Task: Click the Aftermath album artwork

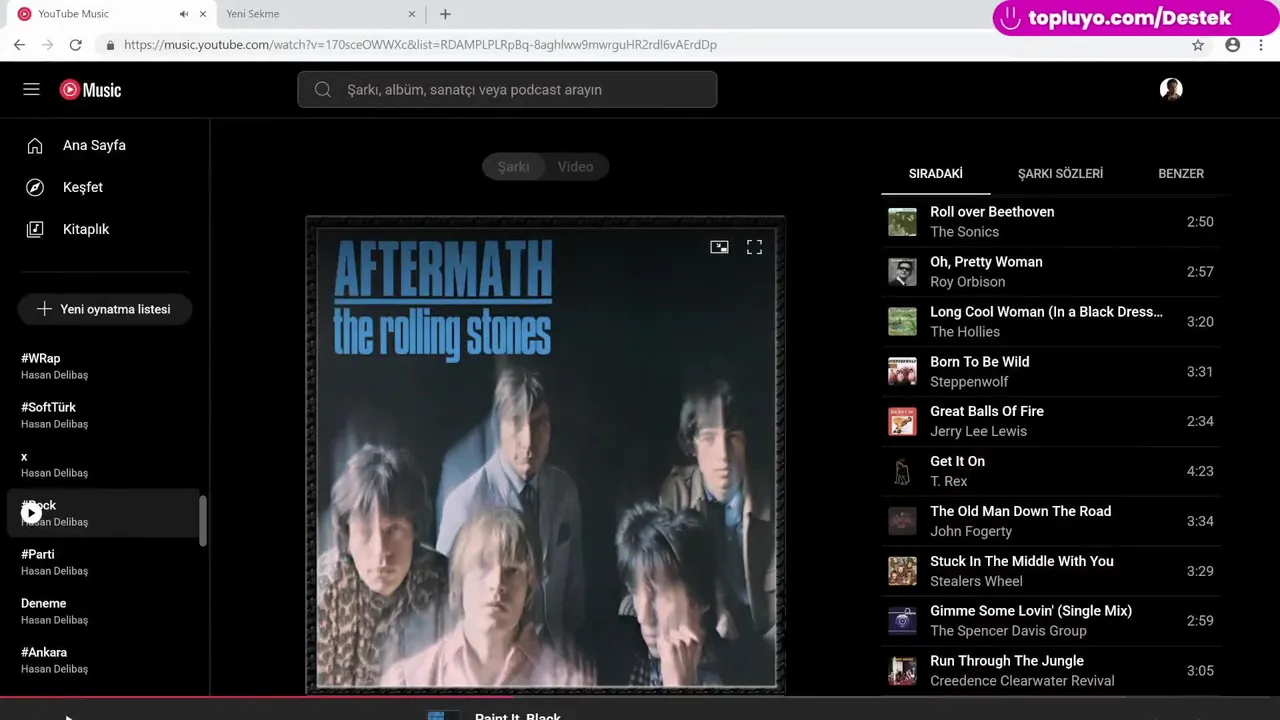Action: coord(545,455)
